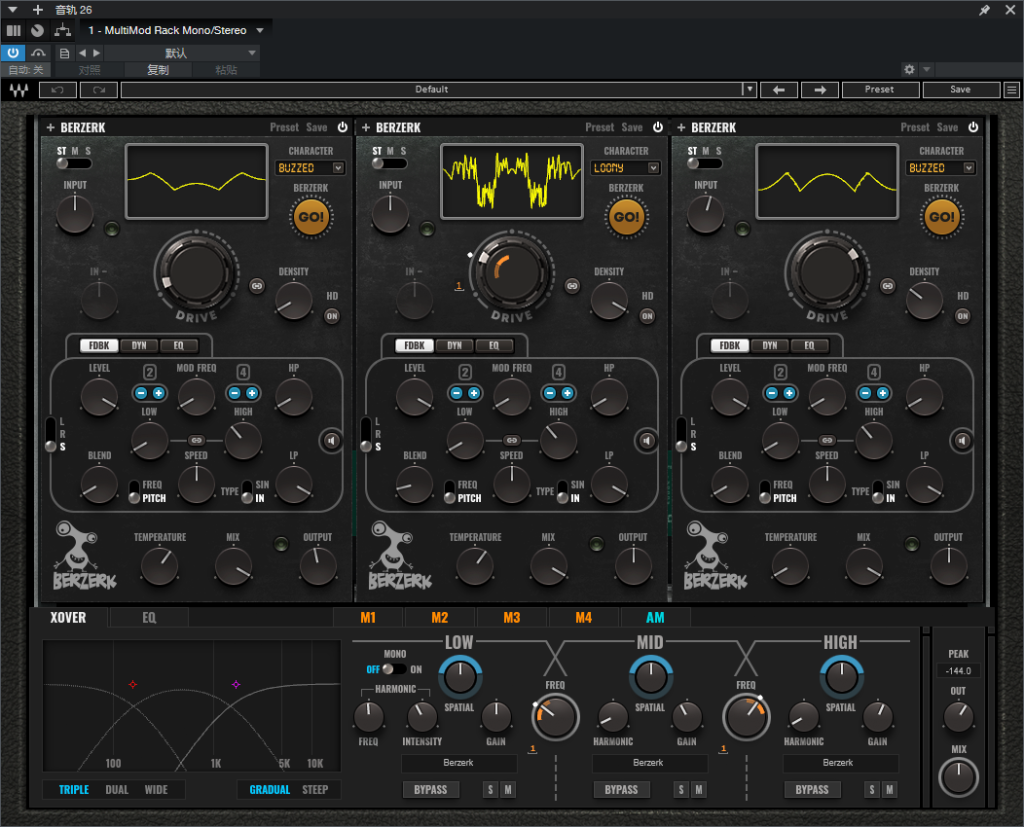Click the plus icon beside first BERZERK title

(x=50, y=127)
